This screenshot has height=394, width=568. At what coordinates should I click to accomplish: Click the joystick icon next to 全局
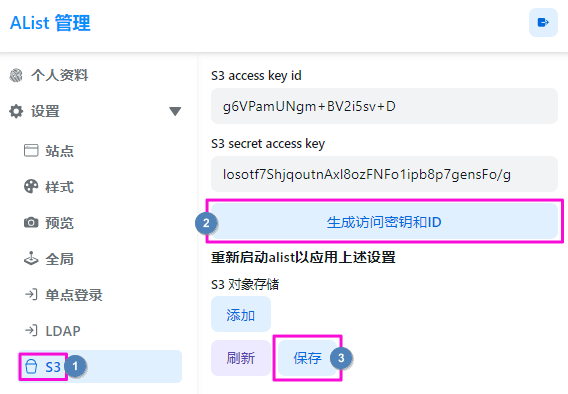pyautogui.click(x=31, y=258)
